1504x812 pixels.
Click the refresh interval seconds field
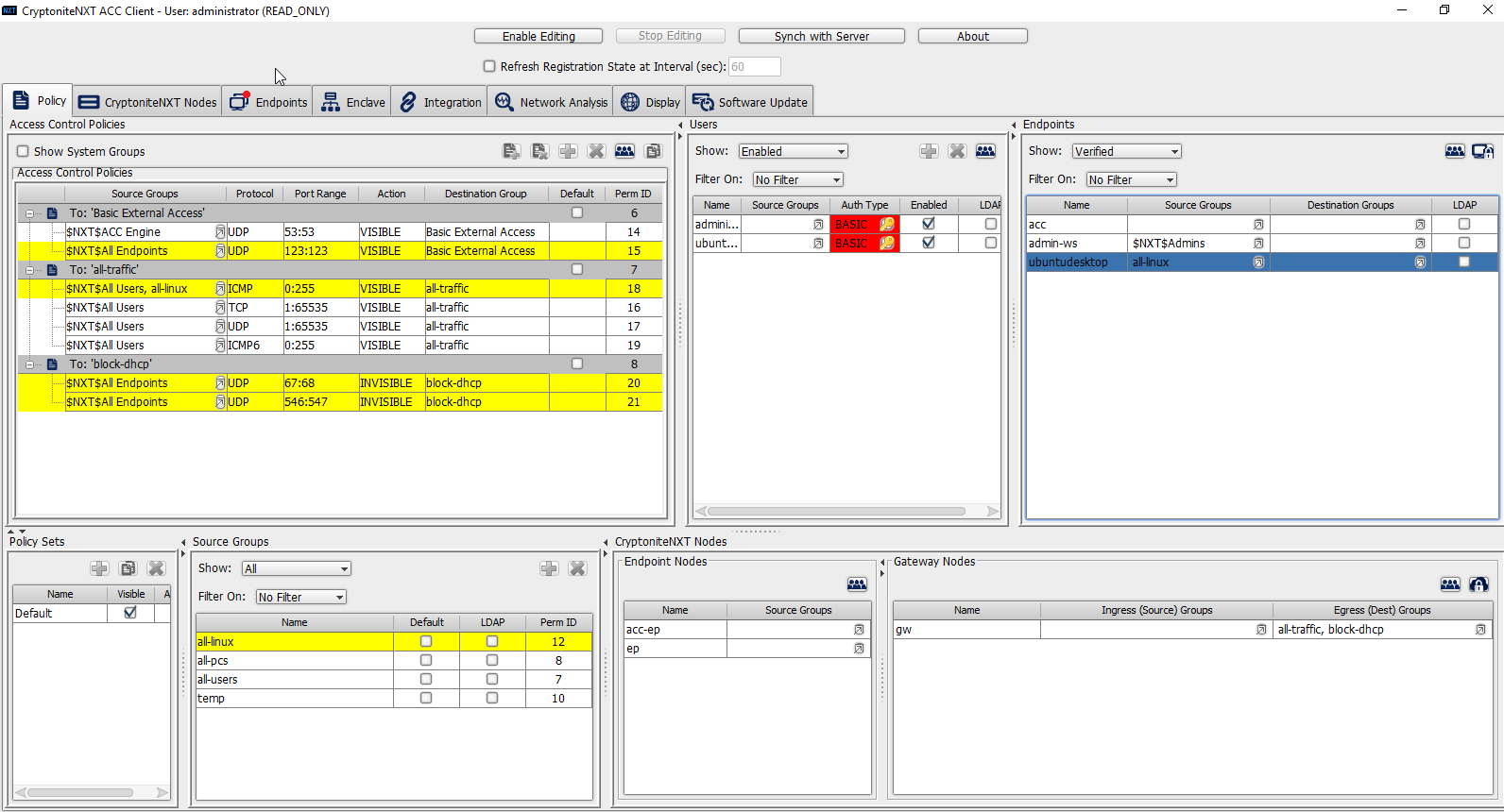[x=754, y=66]
